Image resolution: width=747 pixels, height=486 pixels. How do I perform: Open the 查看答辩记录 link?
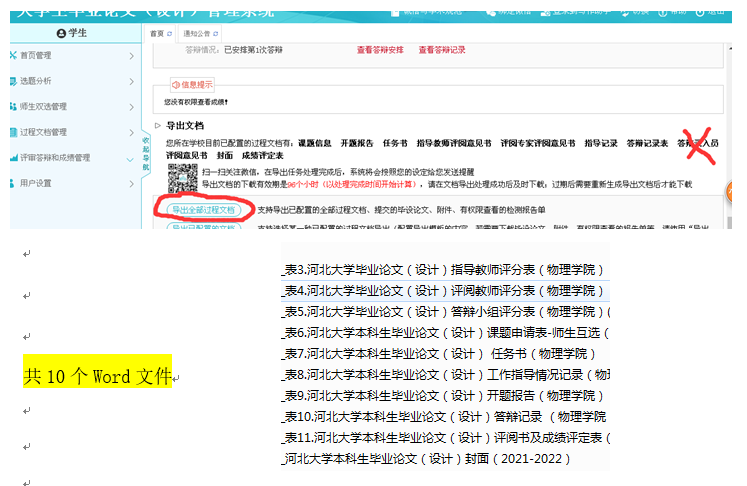pos(441,49)
